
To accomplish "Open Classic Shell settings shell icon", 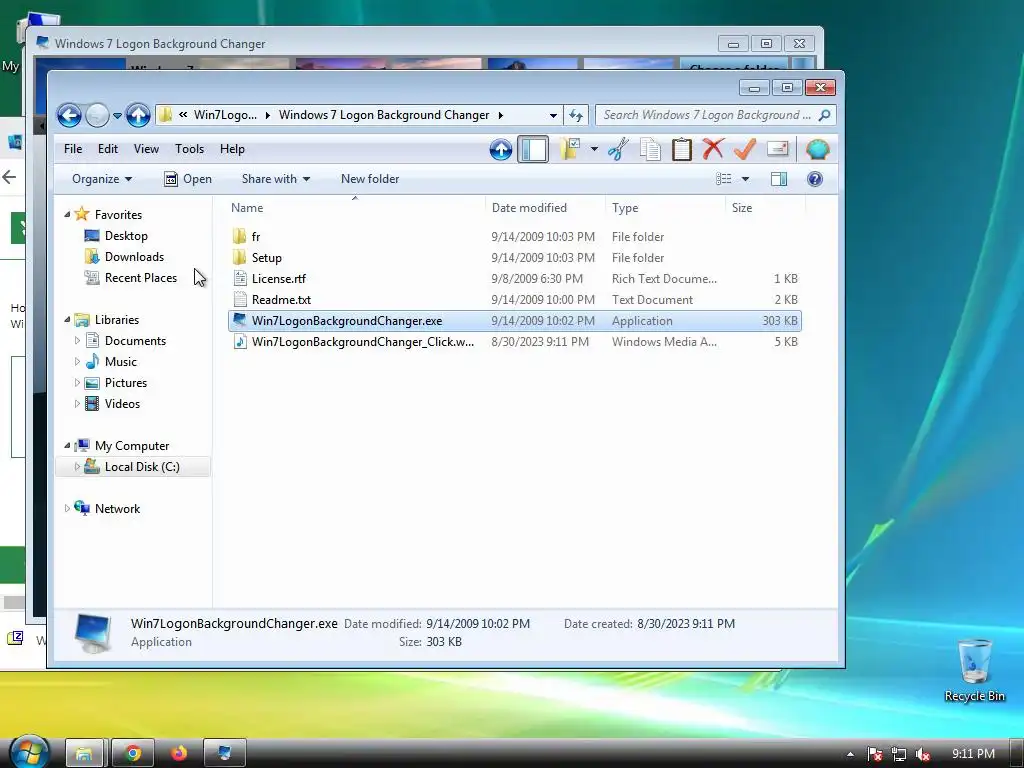I will (818, 150).
